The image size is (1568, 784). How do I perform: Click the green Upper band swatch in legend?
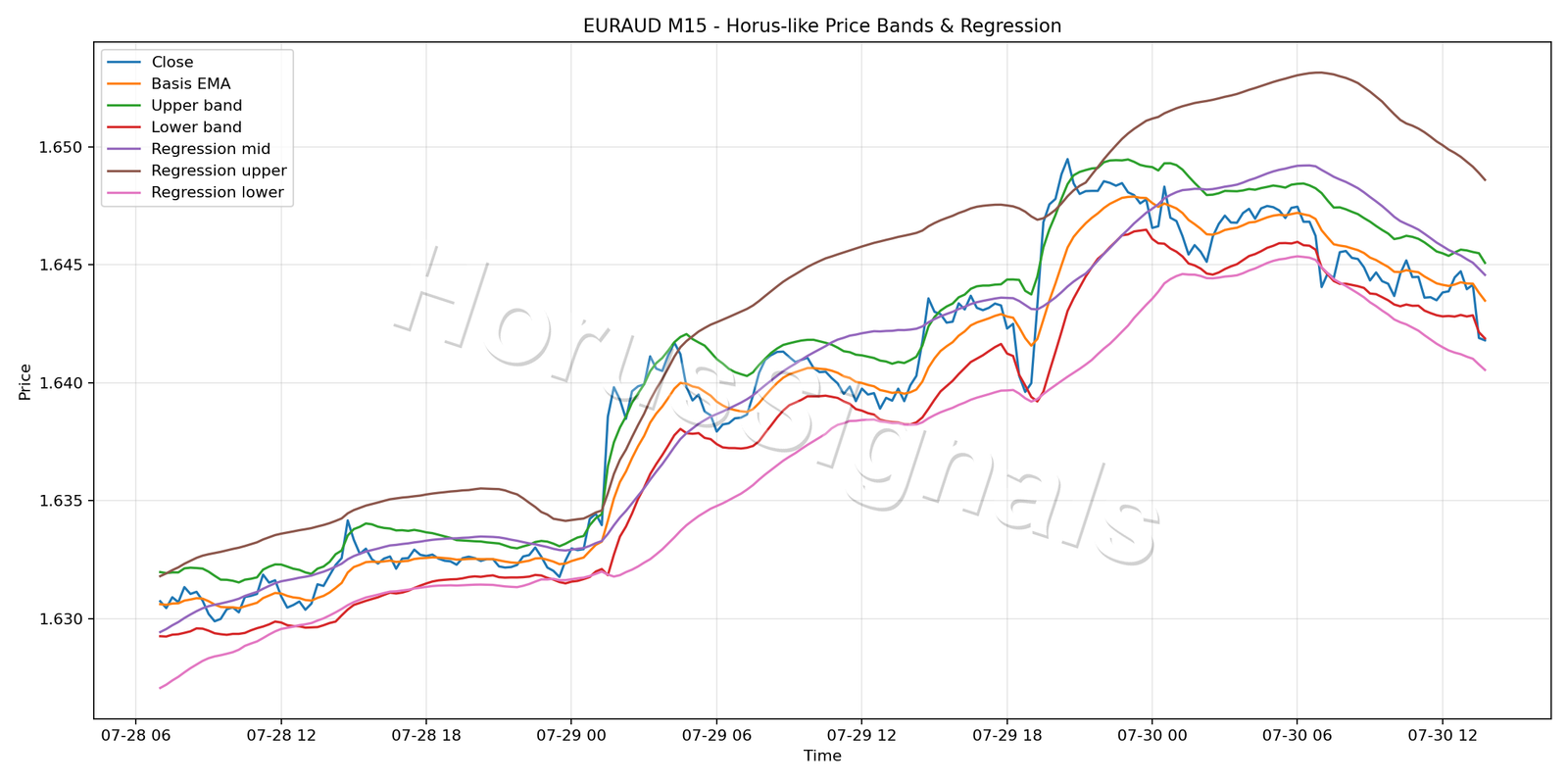(123, 106)
